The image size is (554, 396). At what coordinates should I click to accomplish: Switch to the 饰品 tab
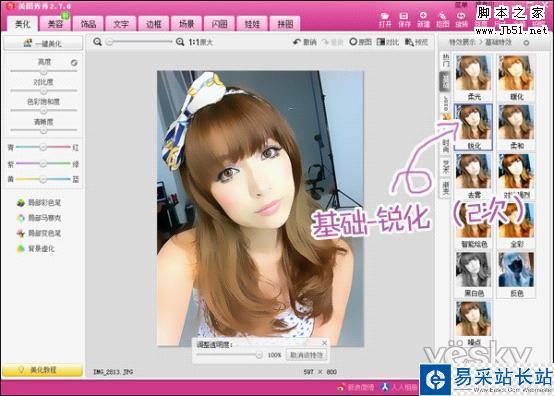pyautogui.click(x=88, y=24)
